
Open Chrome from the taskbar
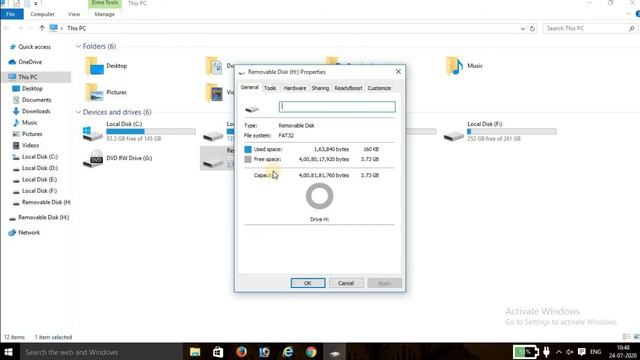311,352
